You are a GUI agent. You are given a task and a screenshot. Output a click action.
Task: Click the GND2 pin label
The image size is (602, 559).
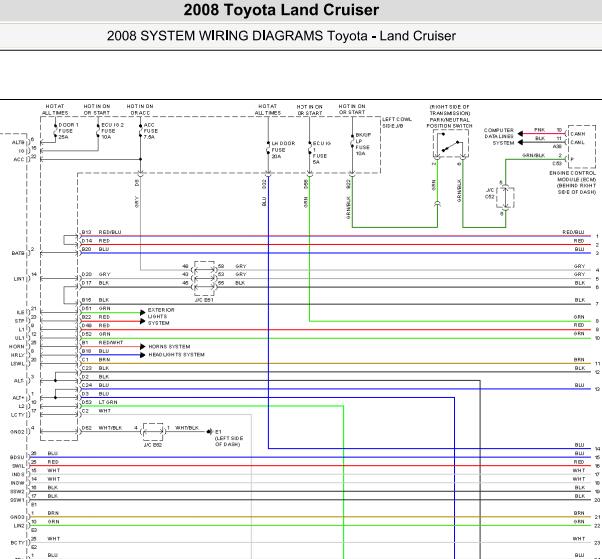click(x=17, y=432)
